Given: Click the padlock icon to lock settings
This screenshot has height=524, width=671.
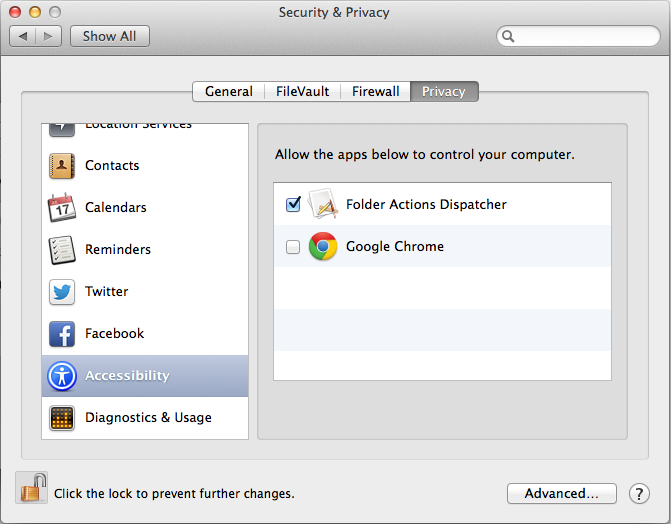Looking at the screenshot, I should [31, 489].
